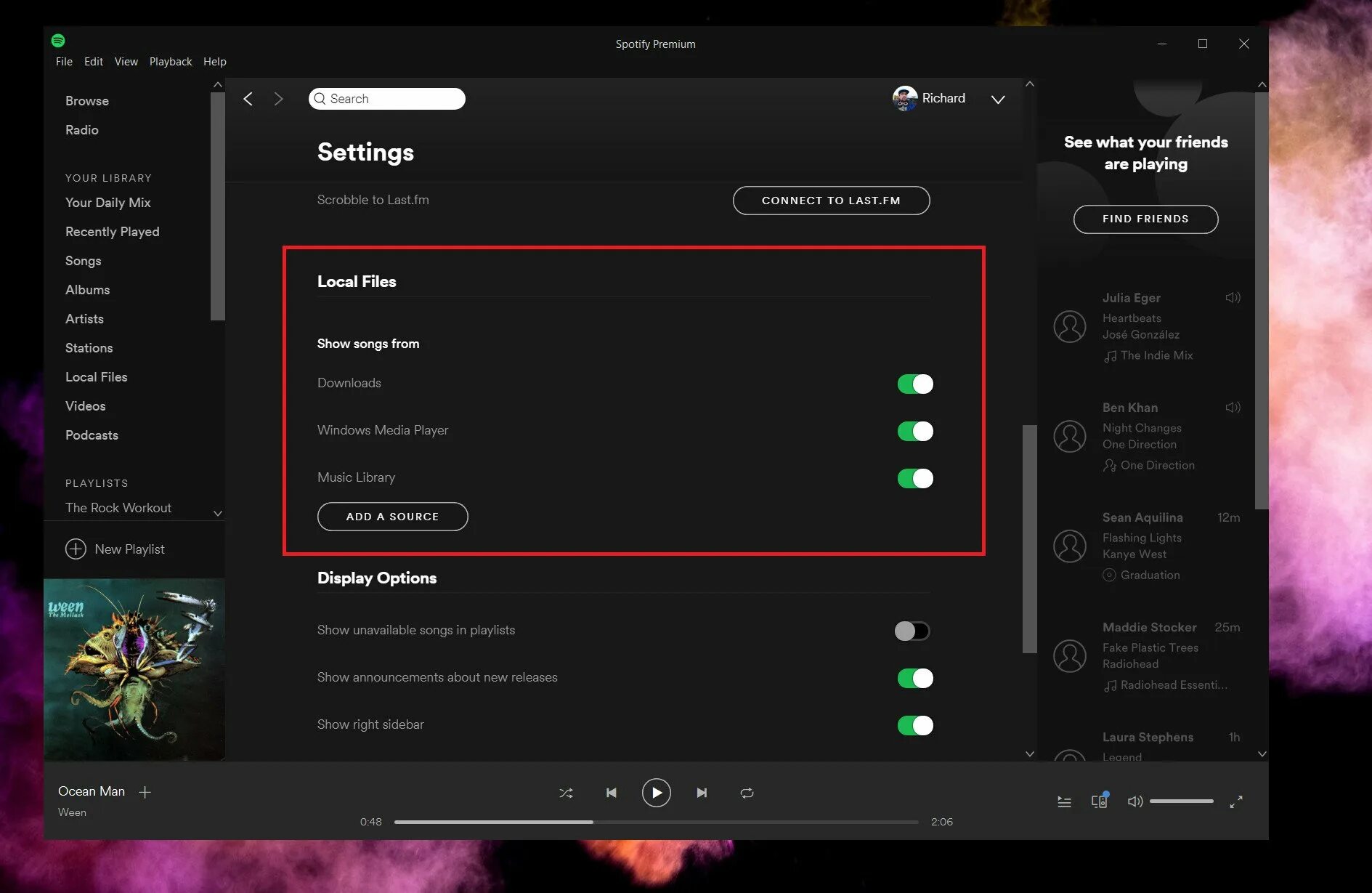
Task: Turn off Show right sidebar
Action: pos(915,725)
